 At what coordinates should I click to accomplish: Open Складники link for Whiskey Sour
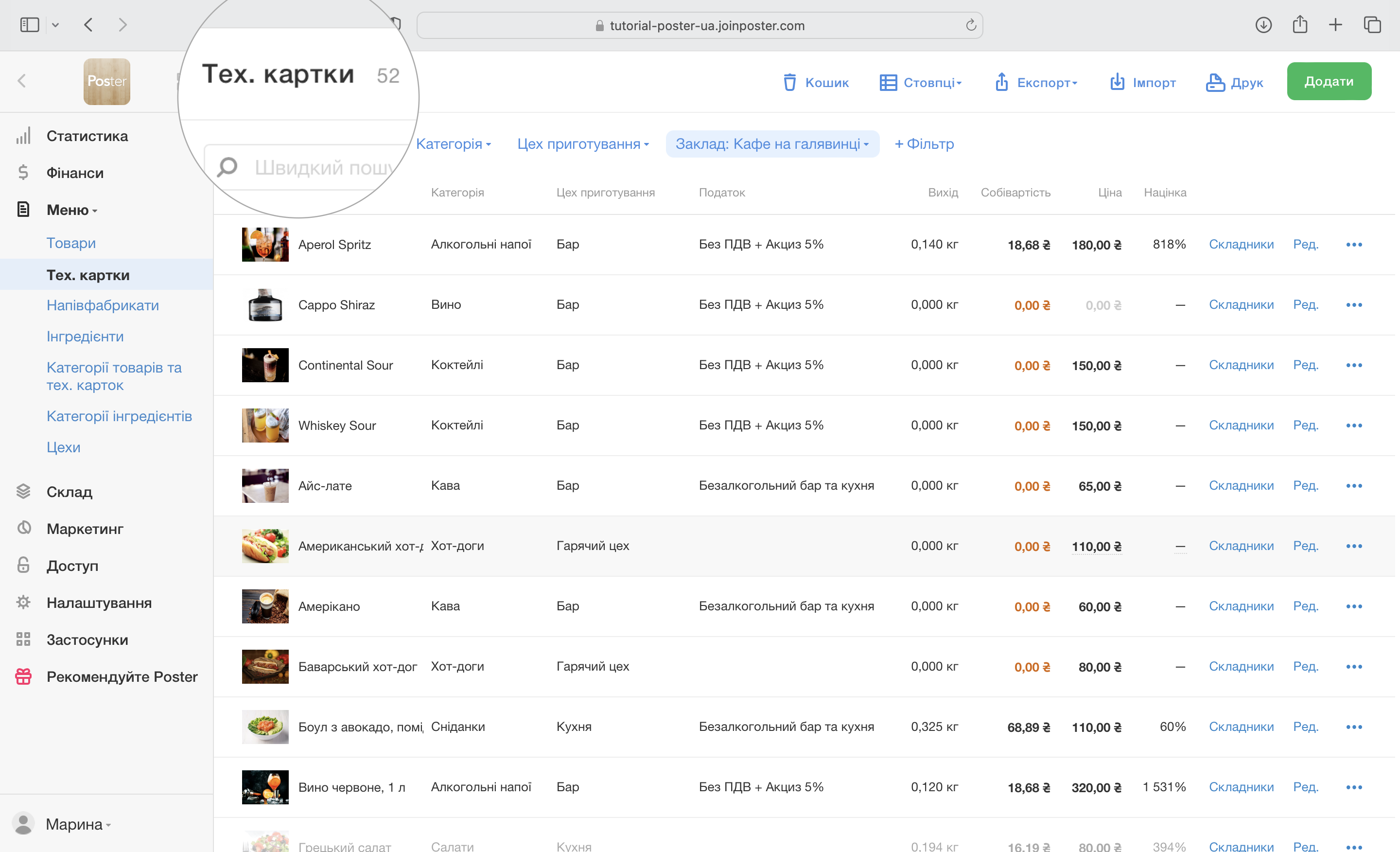click(x=1241, y=425)
